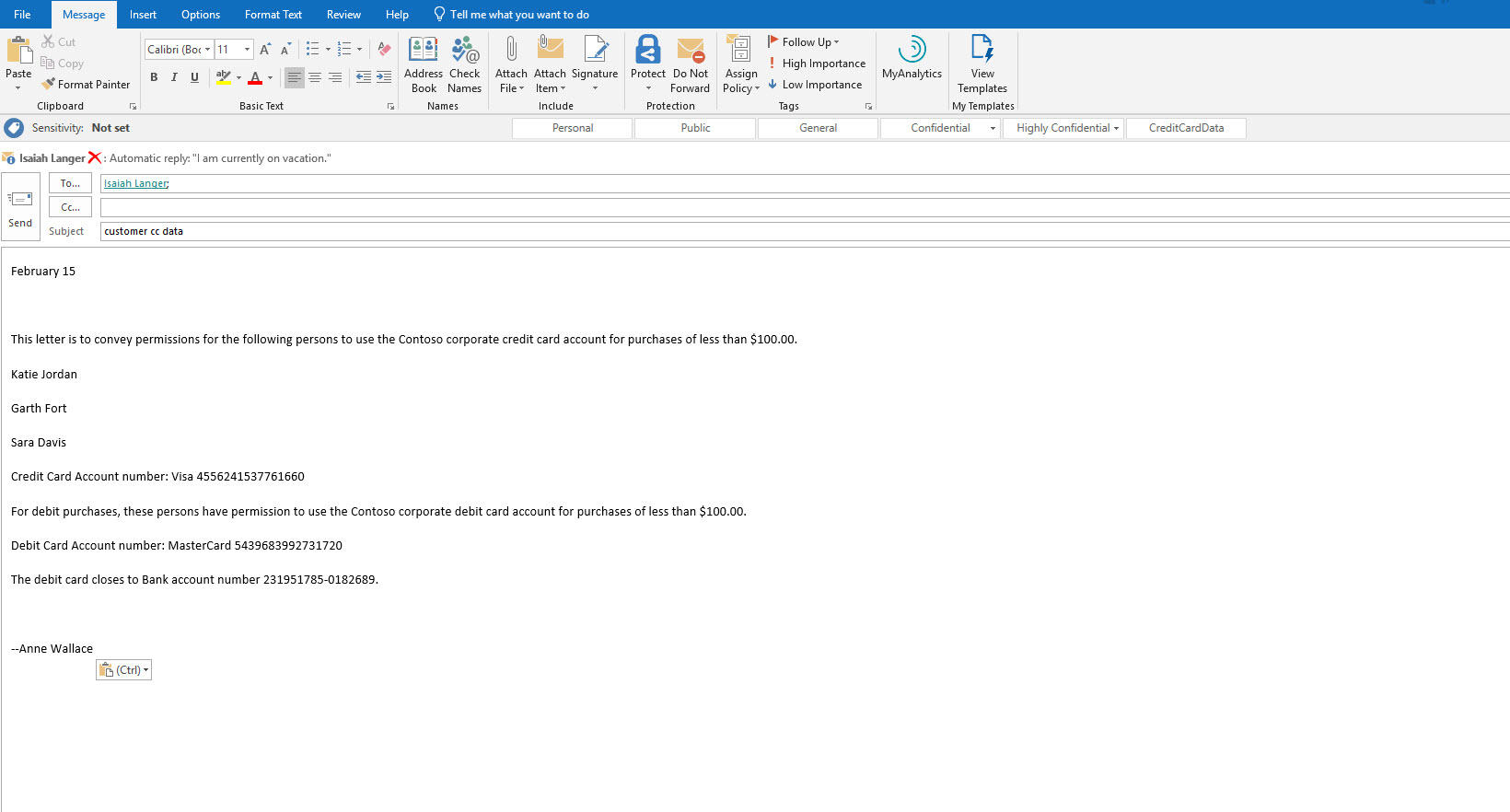
Task: Expand Confidential sensitivity dropdown arrow
Action: 993,128
